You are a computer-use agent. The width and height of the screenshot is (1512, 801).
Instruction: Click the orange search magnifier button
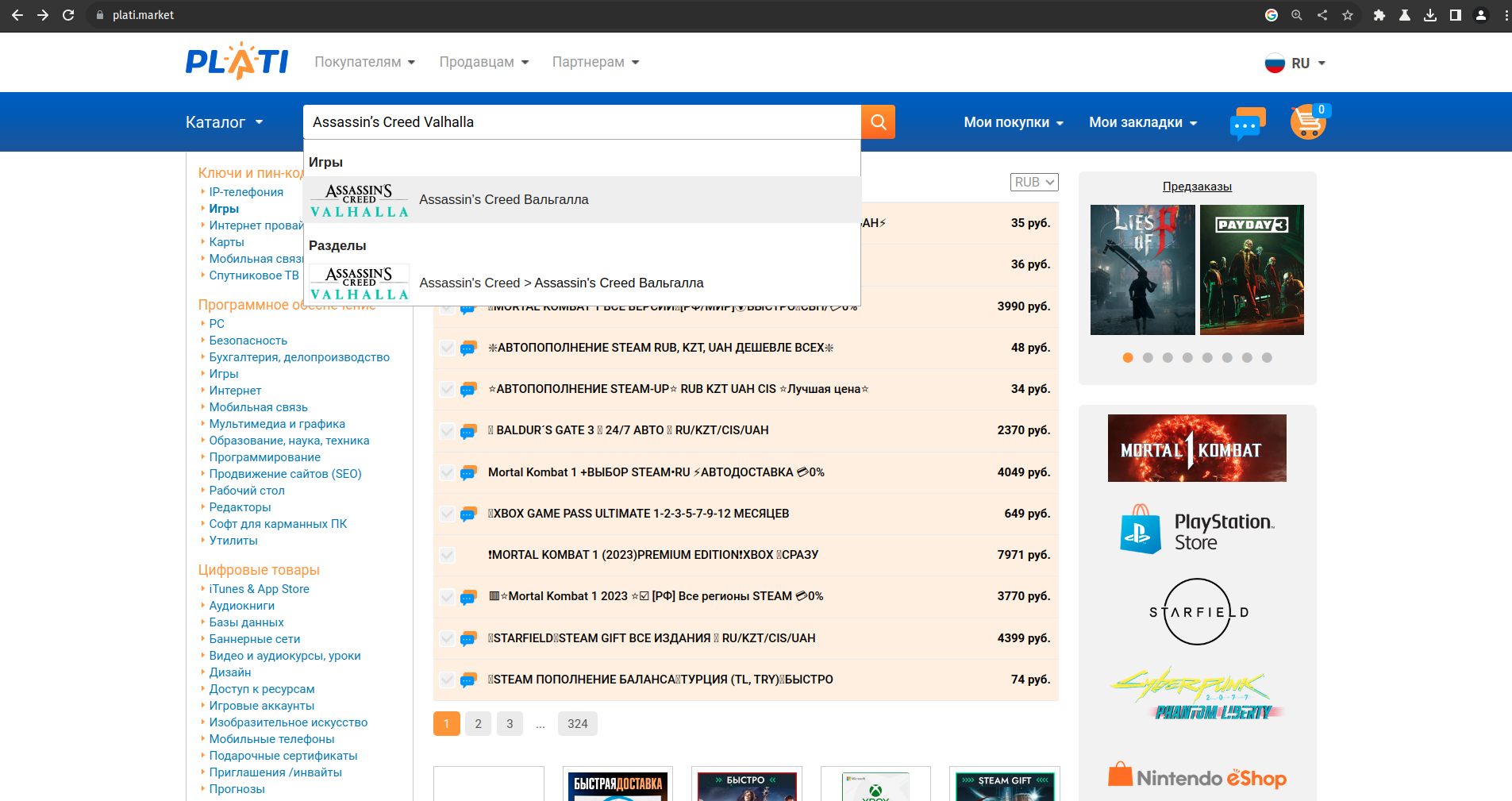click(878, 121)
